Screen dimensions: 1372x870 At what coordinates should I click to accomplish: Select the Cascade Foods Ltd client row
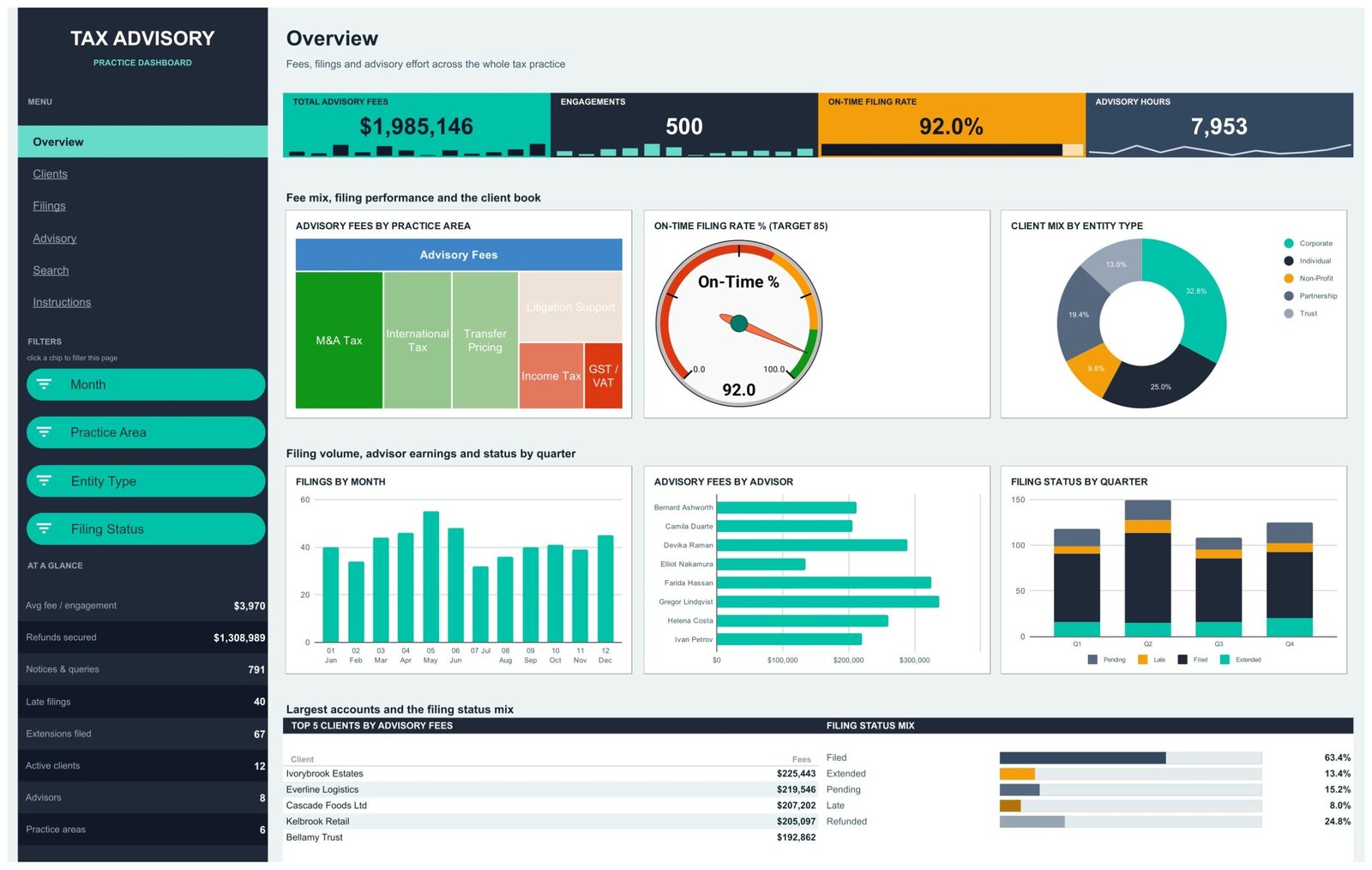(x=551, y=806)
